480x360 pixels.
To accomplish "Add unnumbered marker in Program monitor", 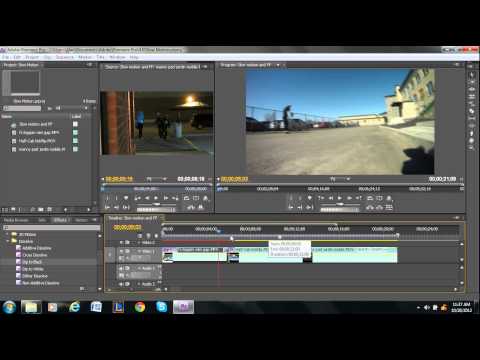I will 309,198.
